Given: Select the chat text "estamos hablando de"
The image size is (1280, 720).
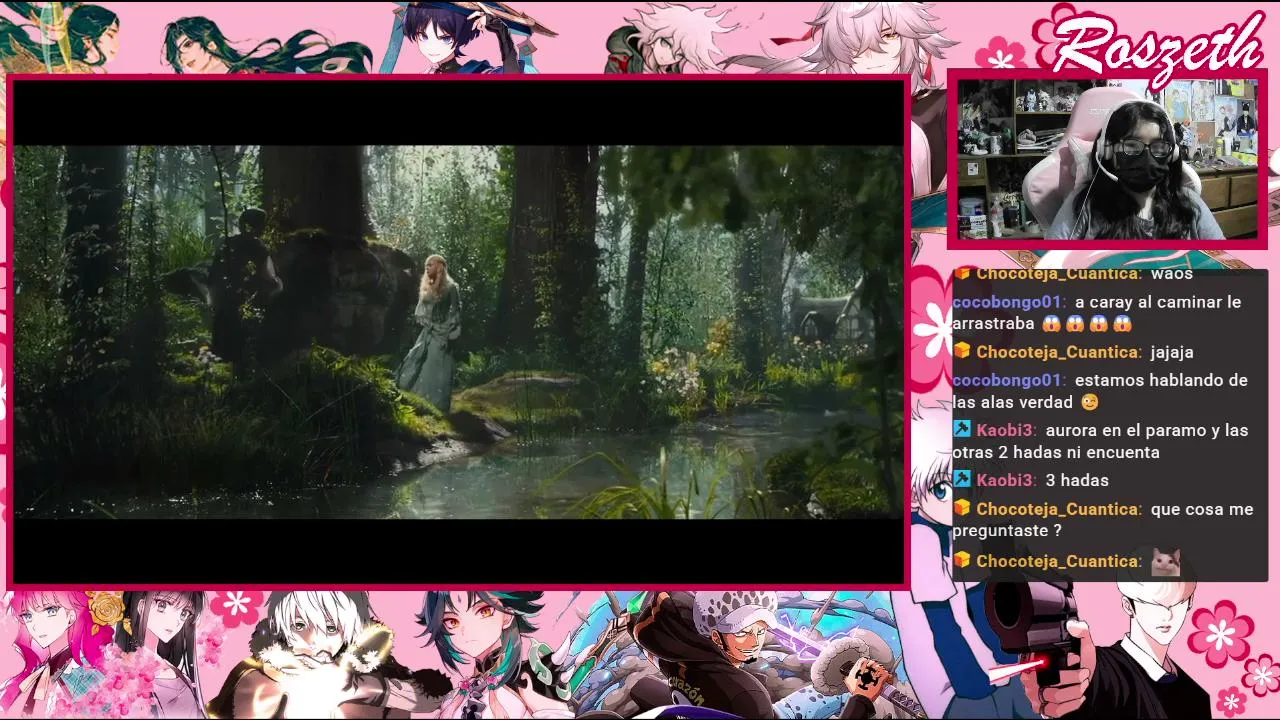Looking at the screenshot, I should tap(1161, 380).
